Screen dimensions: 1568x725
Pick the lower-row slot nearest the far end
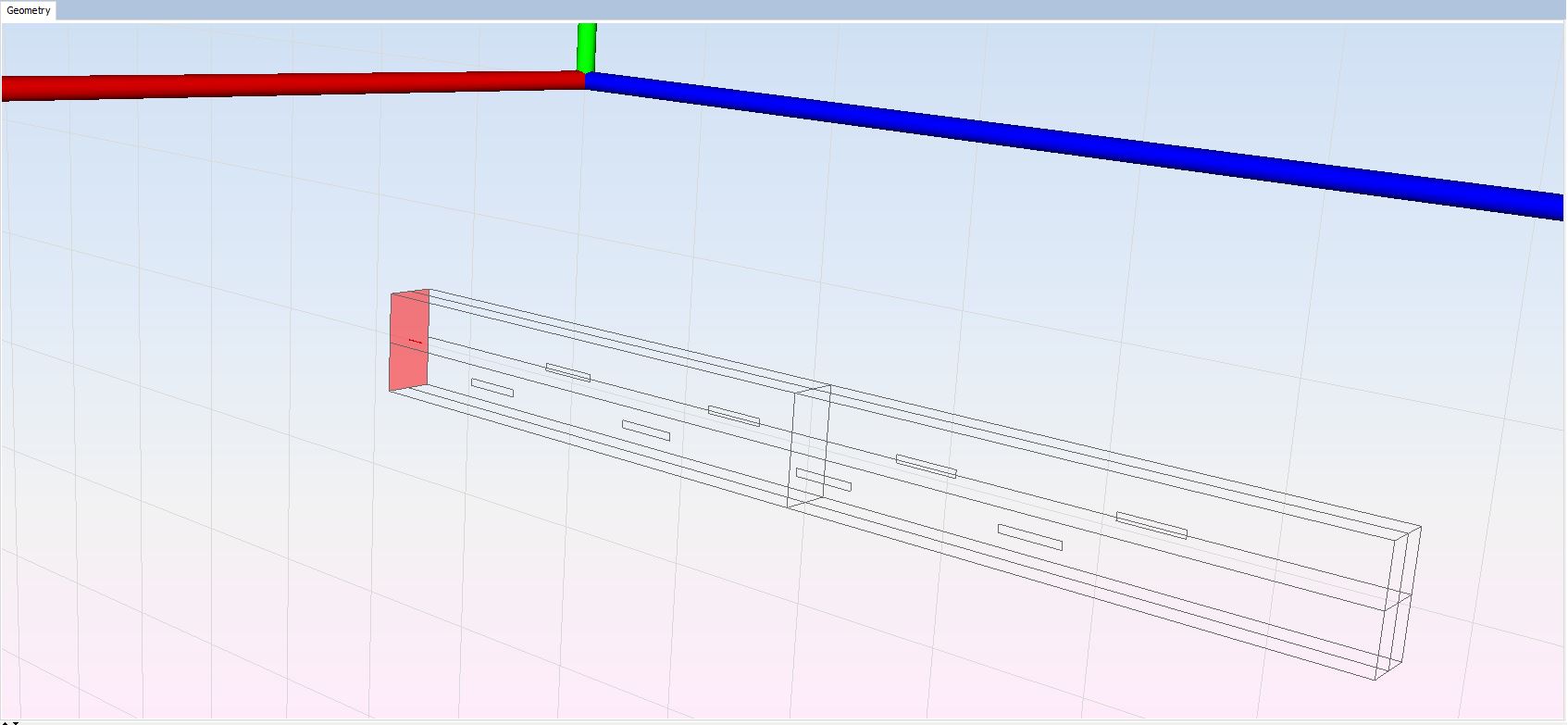coord(1029,537)
